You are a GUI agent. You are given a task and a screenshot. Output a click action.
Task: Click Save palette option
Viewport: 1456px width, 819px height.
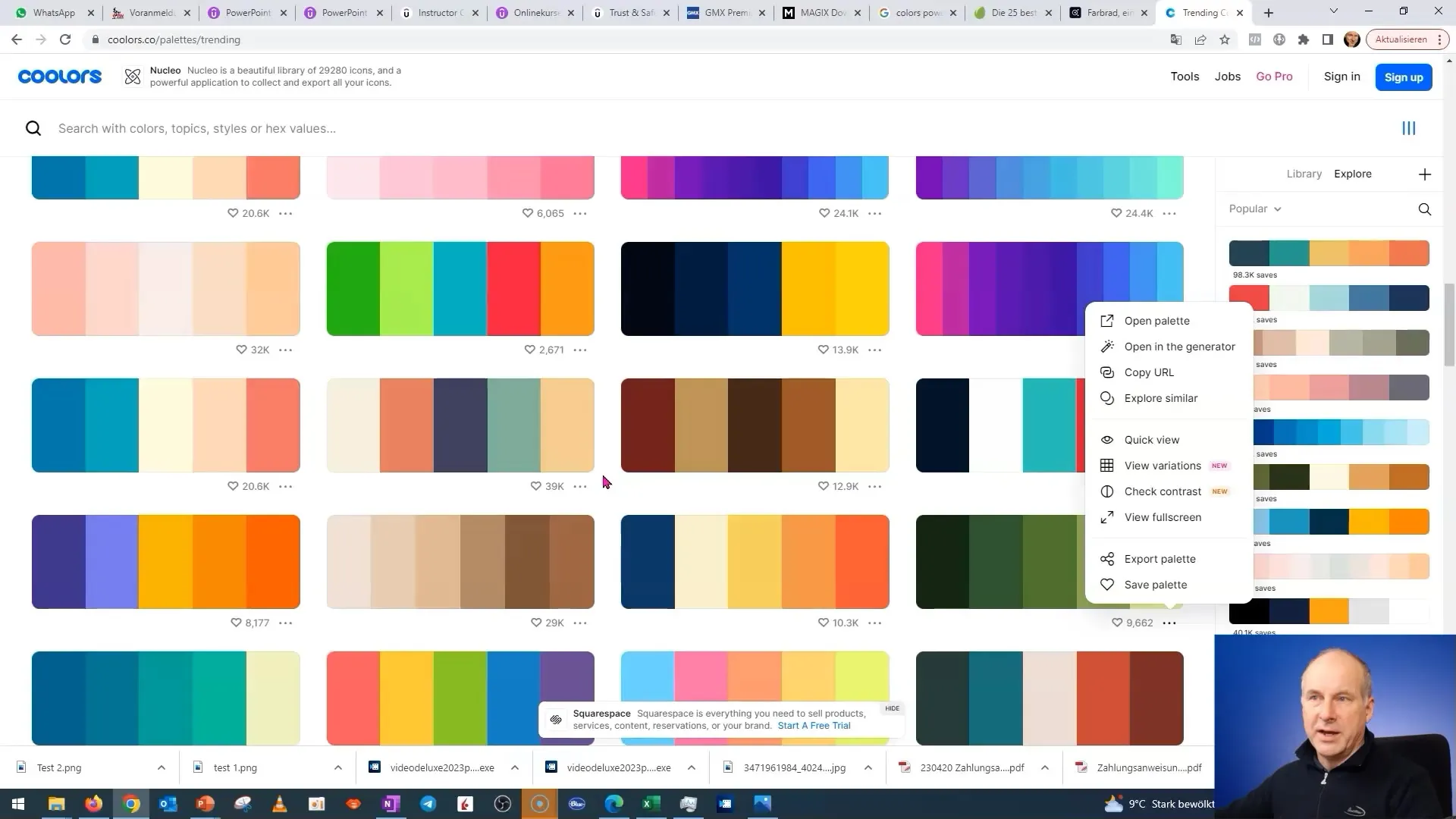click(1155, 584)
